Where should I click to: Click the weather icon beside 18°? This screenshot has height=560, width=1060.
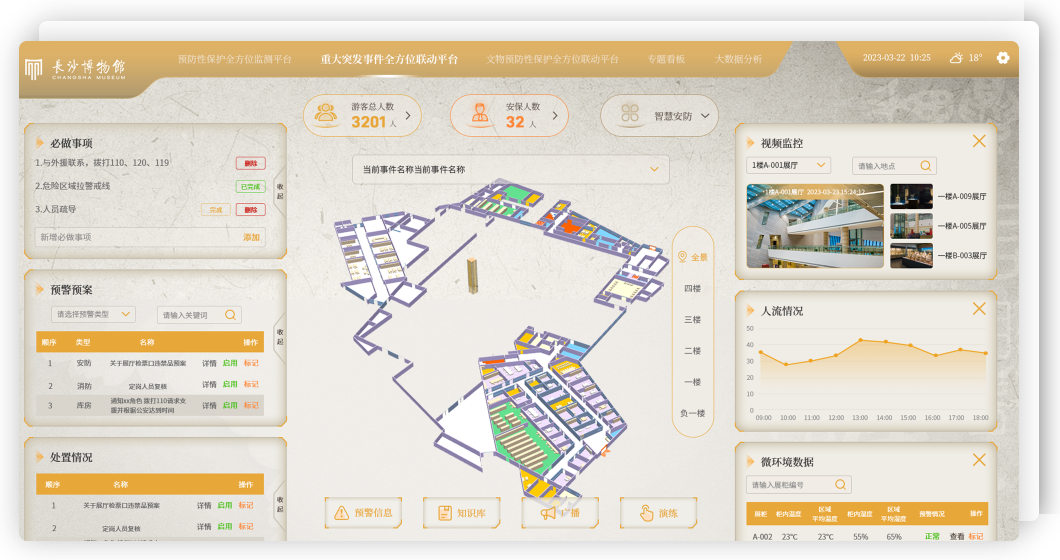[956, 58]
